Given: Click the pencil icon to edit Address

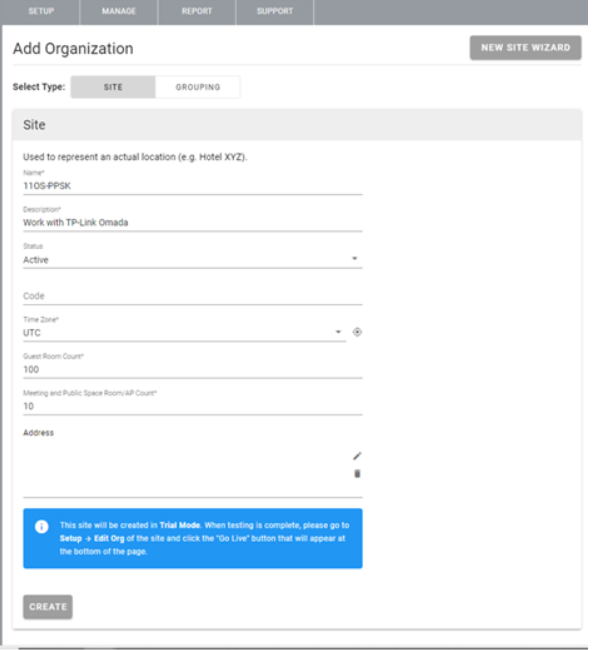Looking at the screenshot, I should point(357,456).
